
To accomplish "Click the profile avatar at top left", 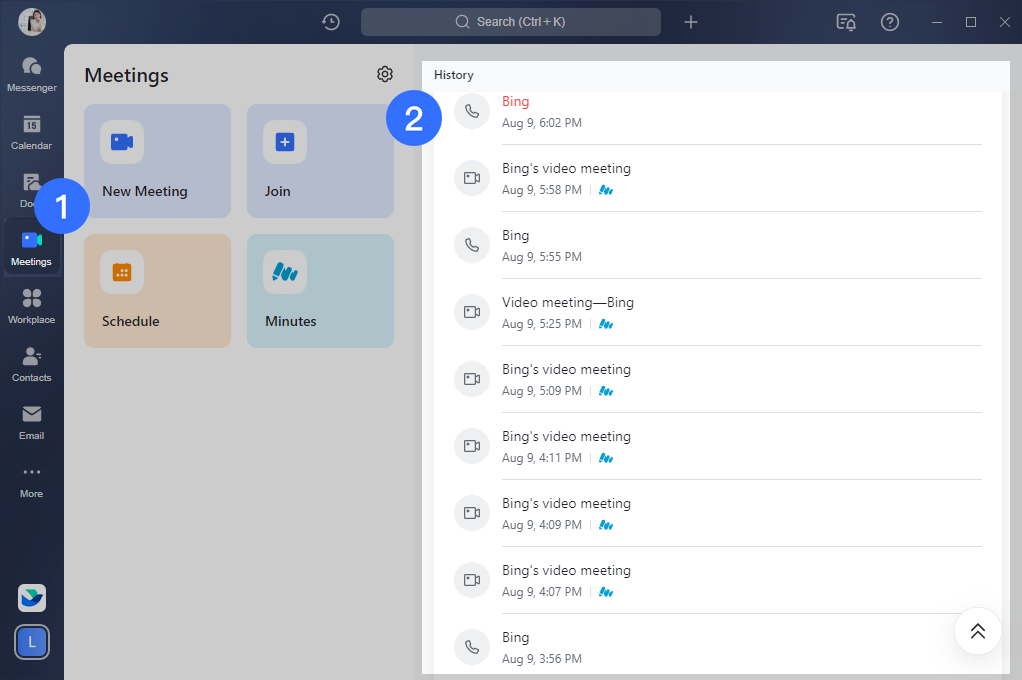I will tap(32, 22).
